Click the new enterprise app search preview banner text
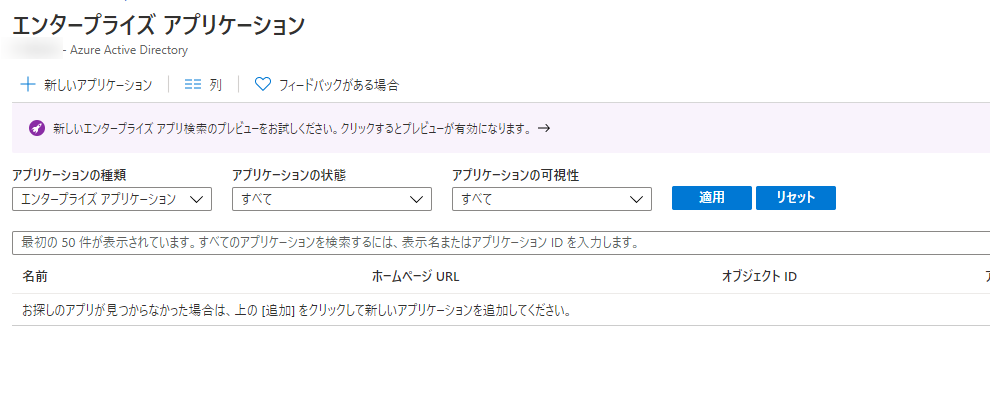 coord(291,129)
